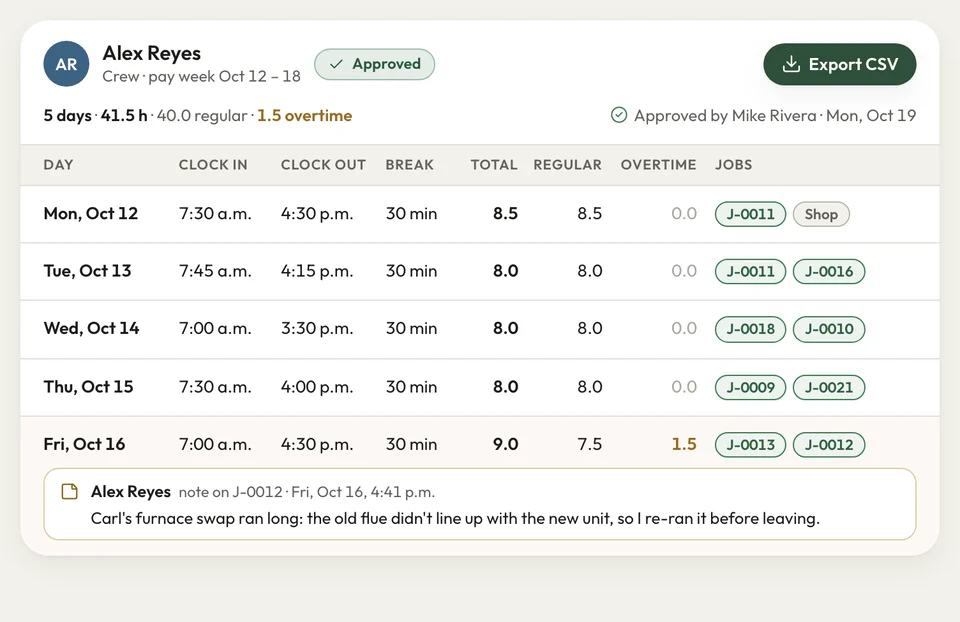Click the download icon in Export CSV
This screenshot has width=960, height=622.
(791, 64)
